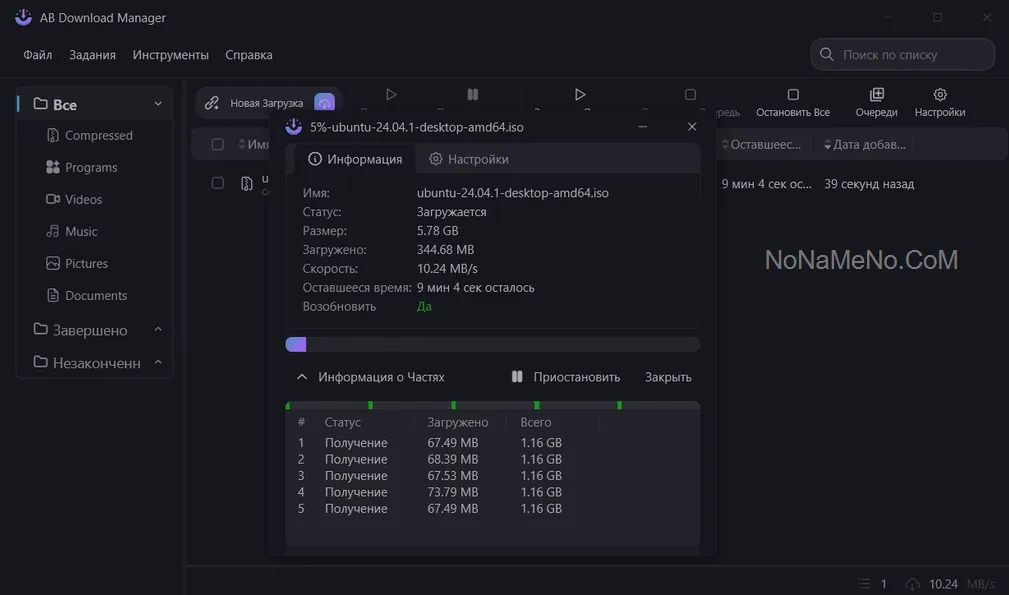The image size is (1009, 595).
Task: Check the ubuntu download row checkbox
Action: click(x=218, y=183)
